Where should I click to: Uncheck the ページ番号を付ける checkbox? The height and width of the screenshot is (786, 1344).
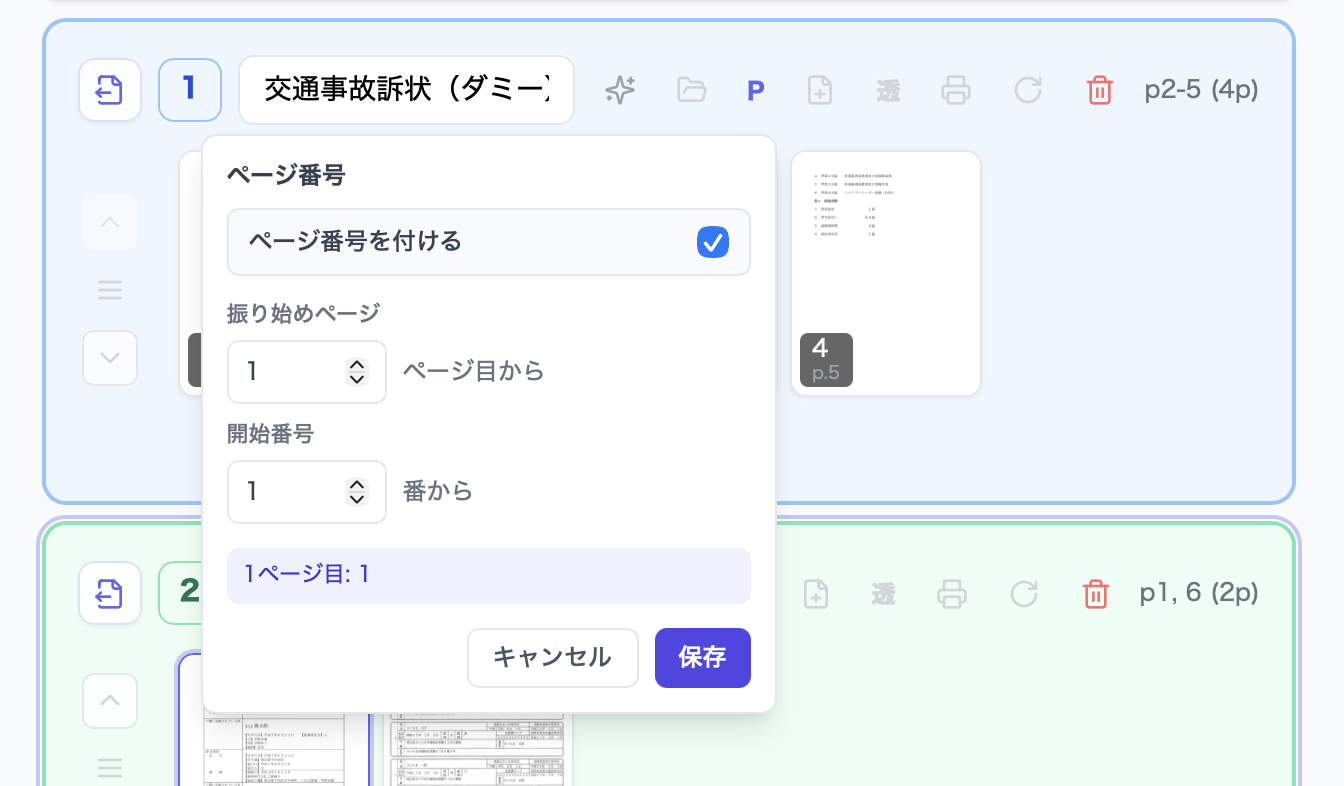pos(713,242)
